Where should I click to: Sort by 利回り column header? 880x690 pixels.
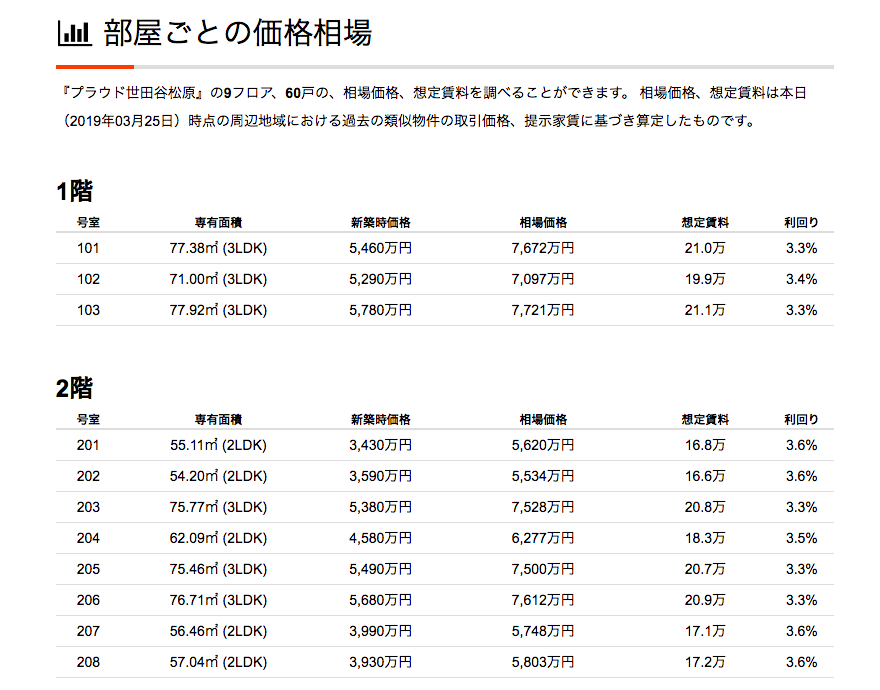click(x=801, y=222)
